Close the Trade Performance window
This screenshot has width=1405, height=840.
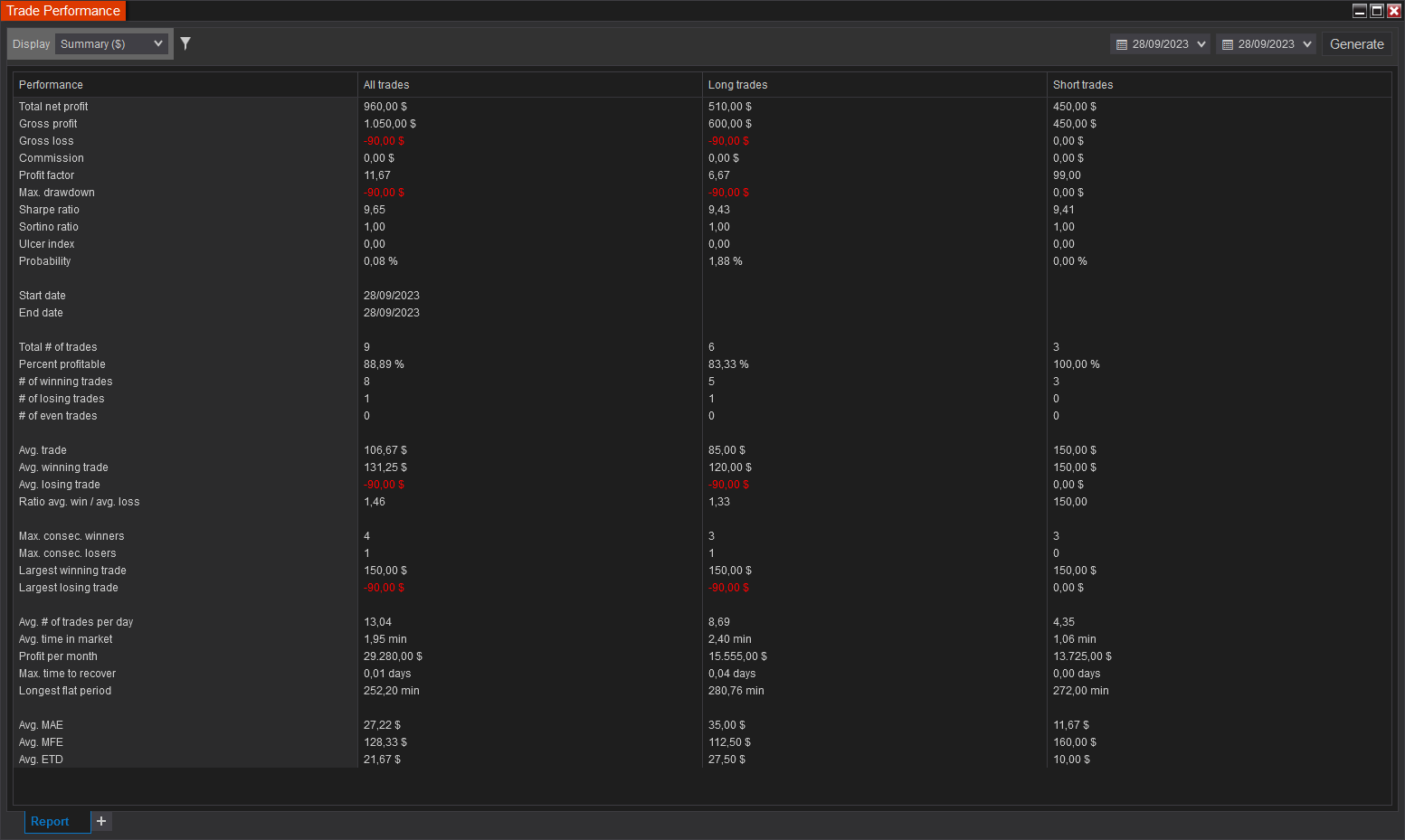[x=1394, y=11]
